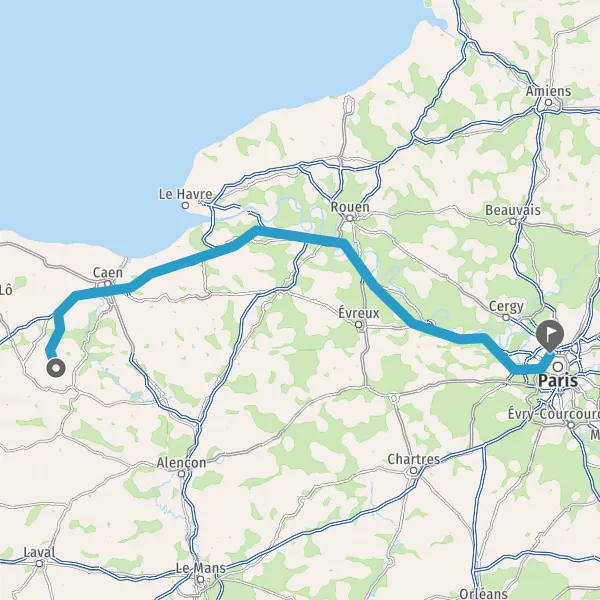This screenshot has height=600, width=600.
Task: Click the Laval city dot marker
Action: point(39,563)
